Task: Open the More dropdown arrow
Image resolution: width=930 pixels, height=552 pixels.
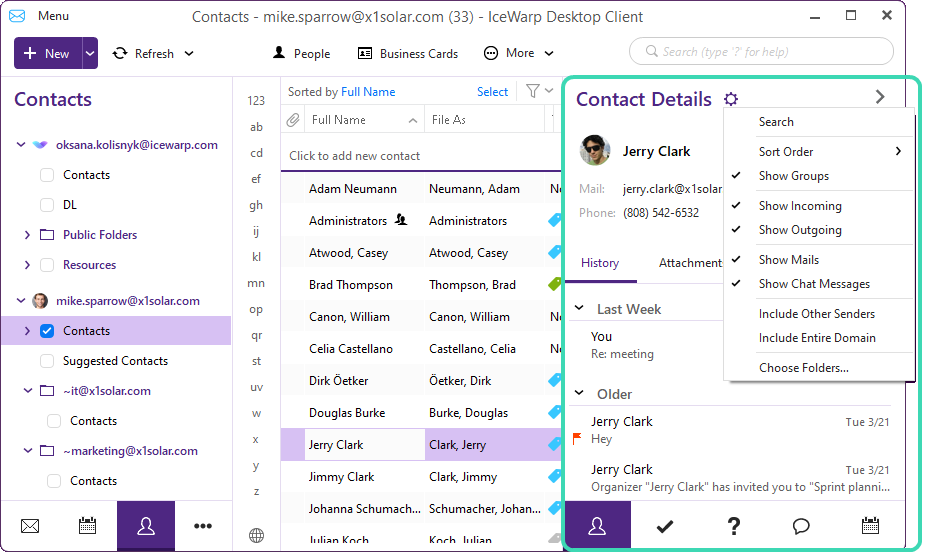Action: [549, 53]
